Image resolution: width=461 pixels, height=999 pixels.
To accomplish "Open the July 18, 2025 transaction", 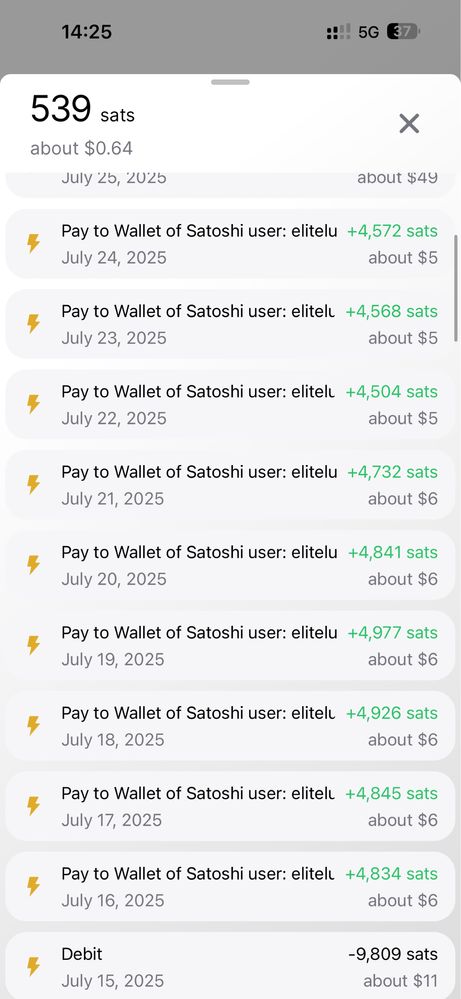I will pos(230,726).
